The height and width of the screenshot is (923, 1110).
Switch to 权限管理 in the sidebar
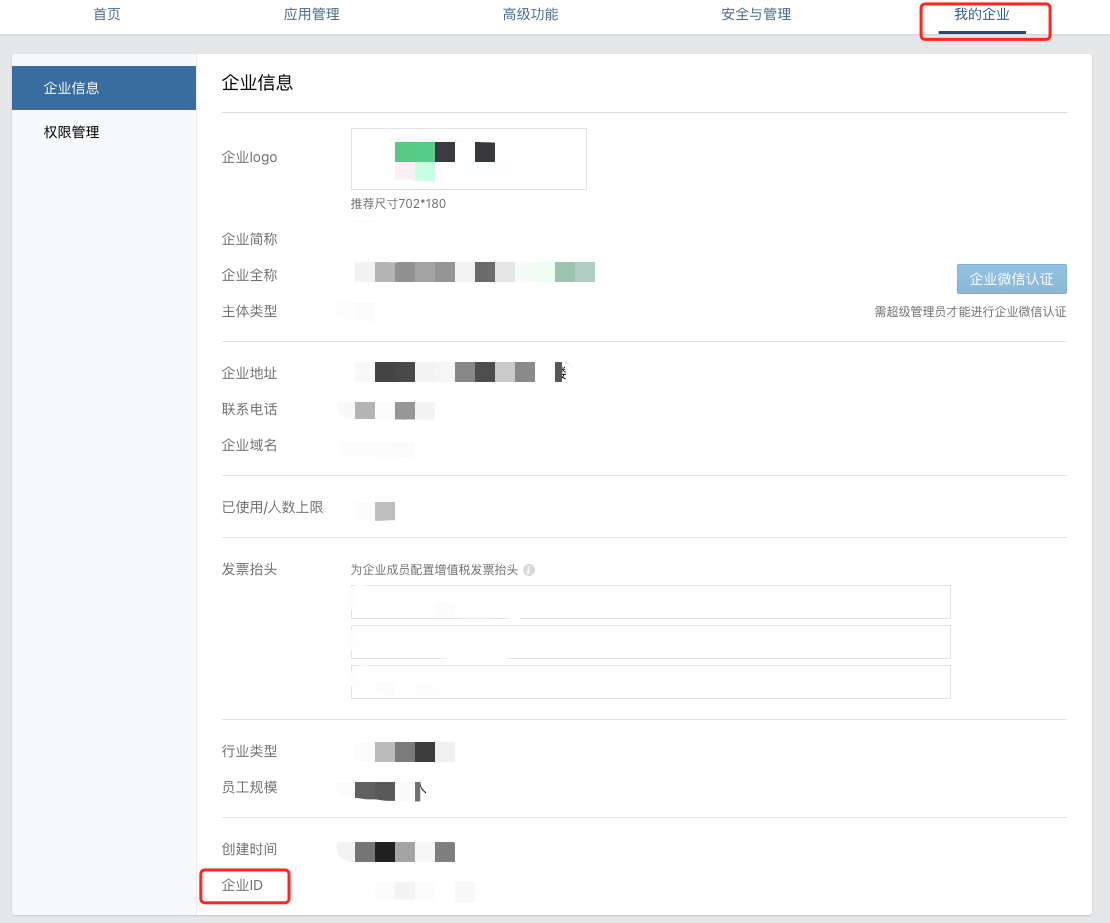(69, 131)
